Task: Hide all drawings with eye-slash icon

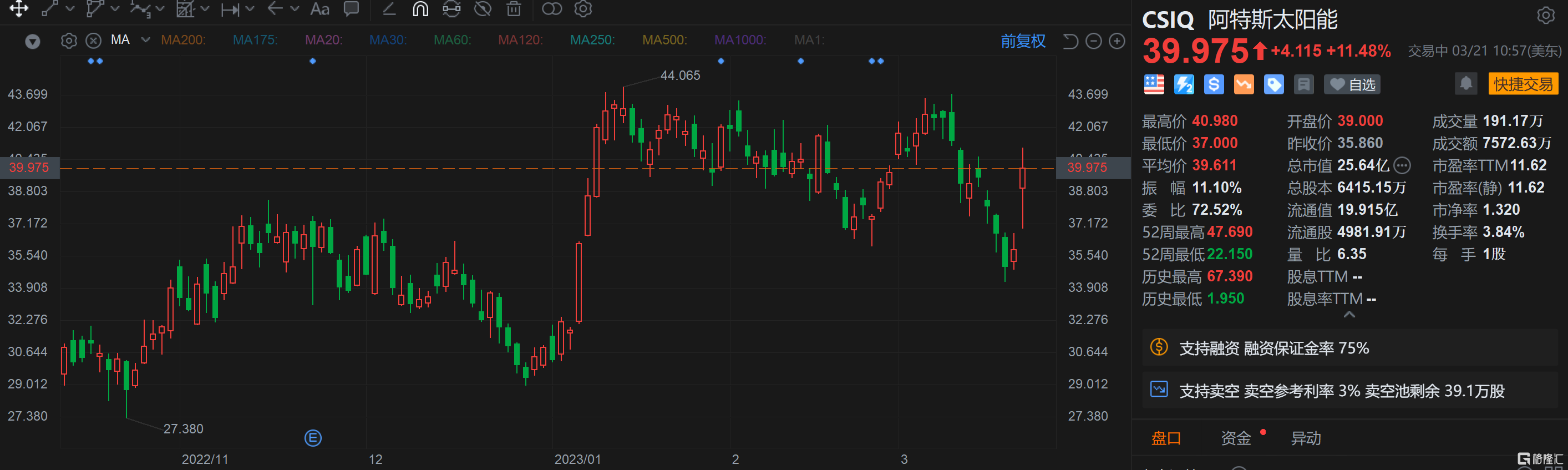Action: 483,8
